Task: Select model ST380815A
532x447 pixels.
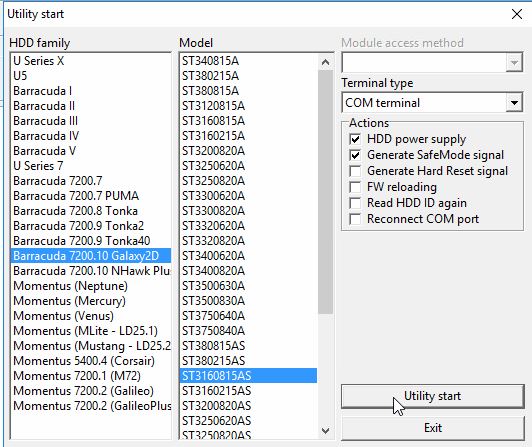Action: [249, 91]
